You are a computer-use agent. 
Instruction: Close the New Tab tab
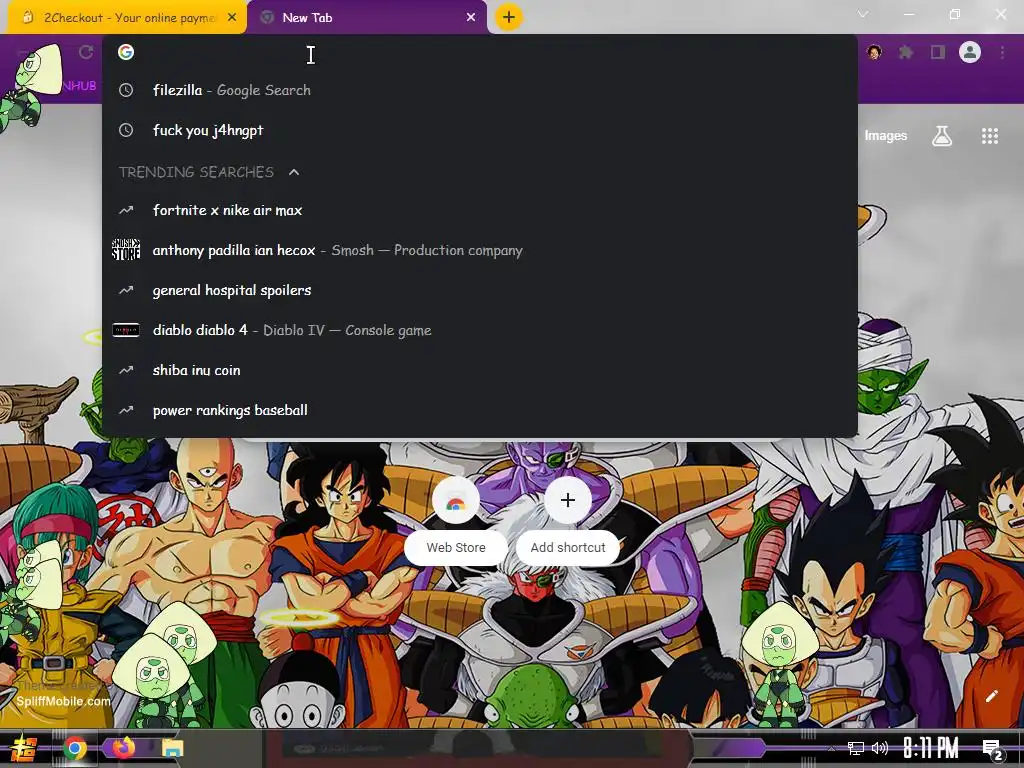[x=471, y=18]
